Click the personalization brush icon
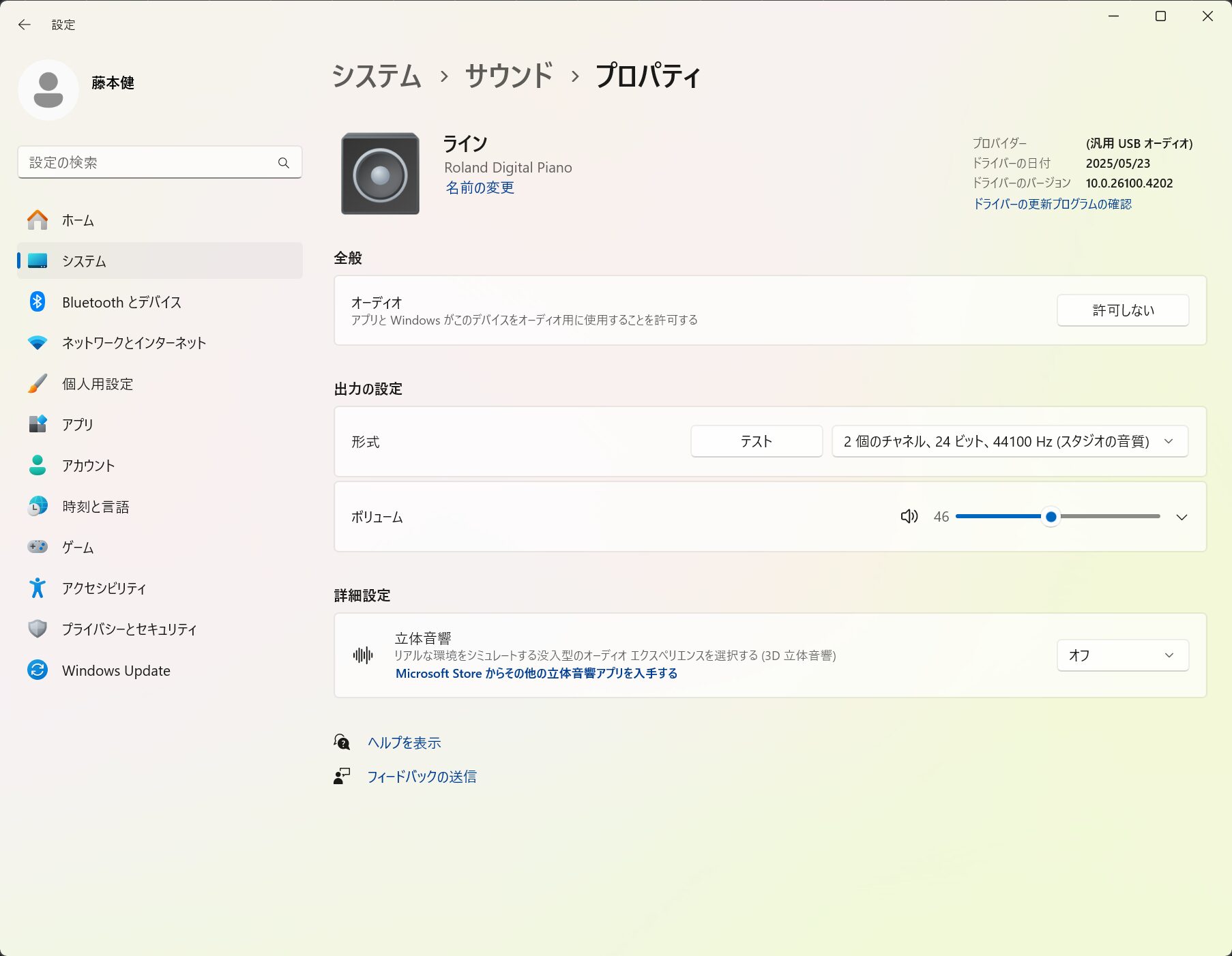This screenshot has width=1232, height=956. pos(38,383)
